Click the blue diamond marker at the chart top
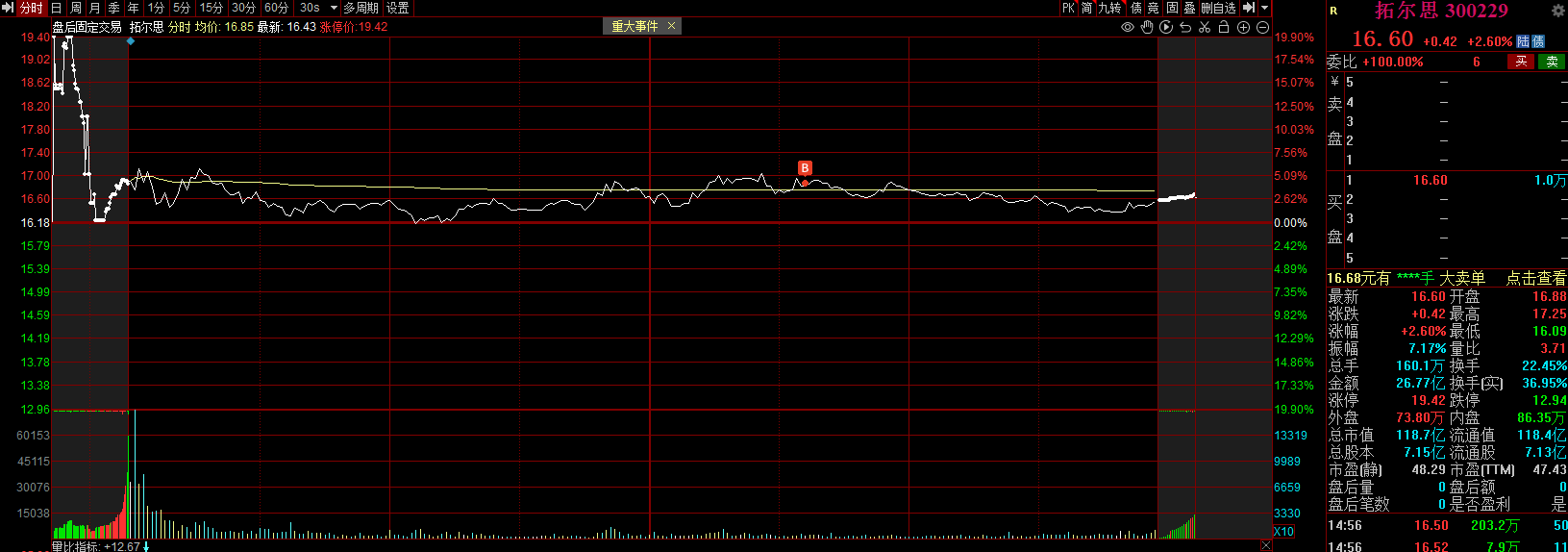Viewport: 1568px width, 552px height. pos(131,41)
